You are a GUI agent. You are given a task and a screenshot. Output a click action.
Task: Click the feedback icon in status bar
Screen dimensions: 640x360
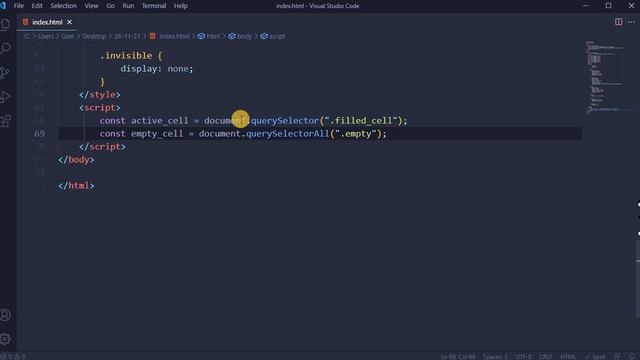point(618,356)
